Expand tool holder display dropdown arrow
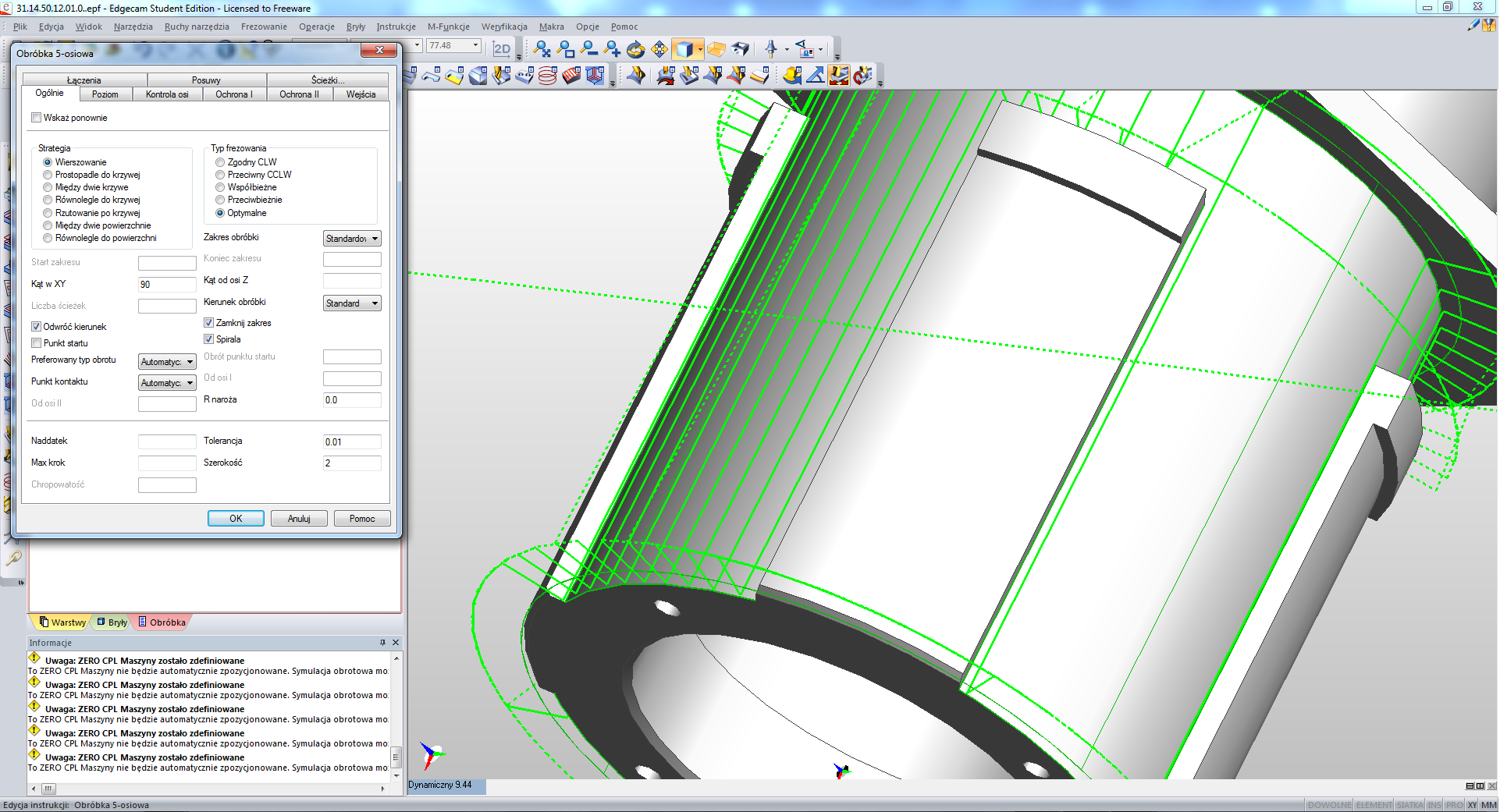The width and height of the screenshot is (1500, 812). (x=787, y=49)
